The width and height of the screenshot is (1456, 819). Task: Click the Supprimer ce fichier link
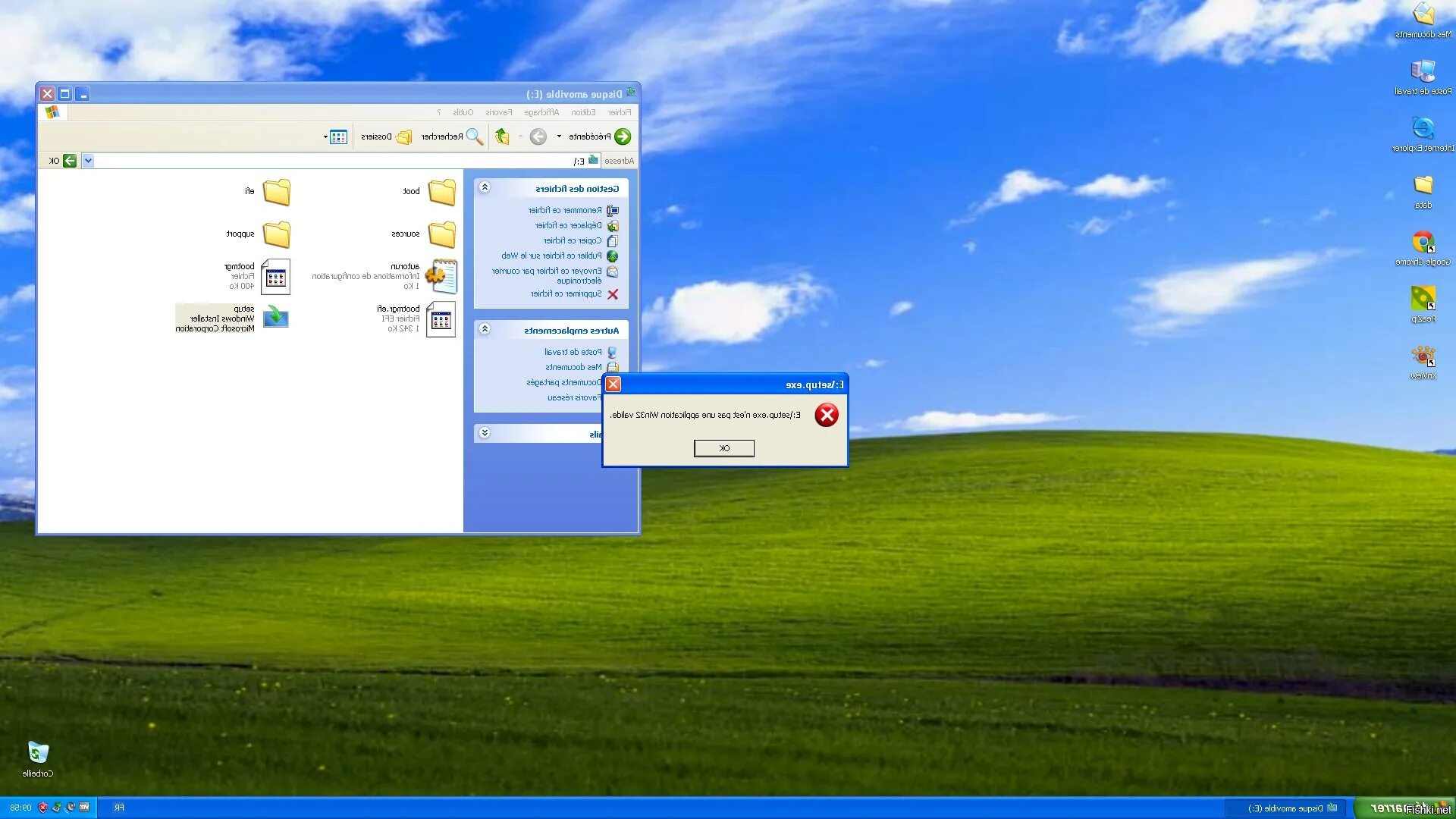pyautogui.click(x=566, y=294)
